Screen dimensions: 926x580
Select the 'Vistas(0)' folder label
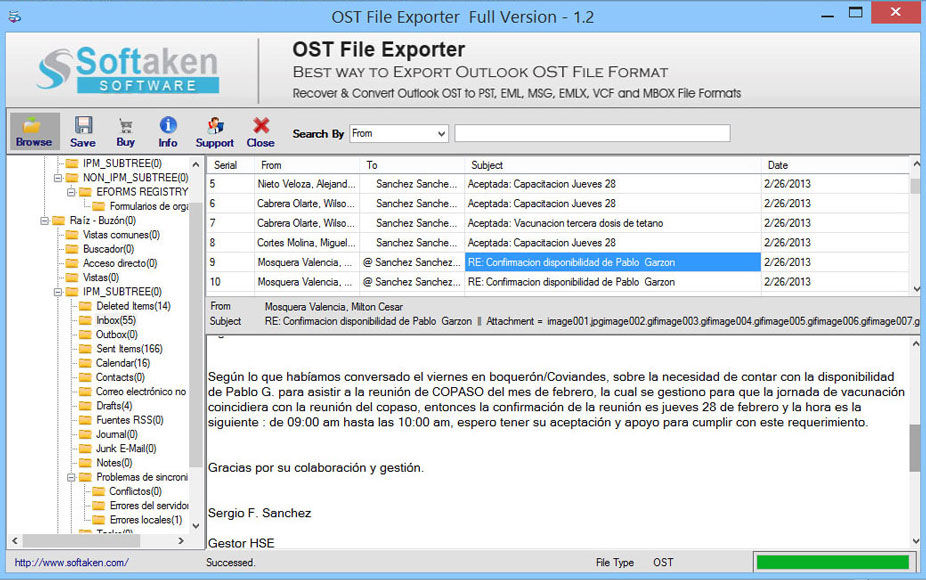click(x=101, y=278)
